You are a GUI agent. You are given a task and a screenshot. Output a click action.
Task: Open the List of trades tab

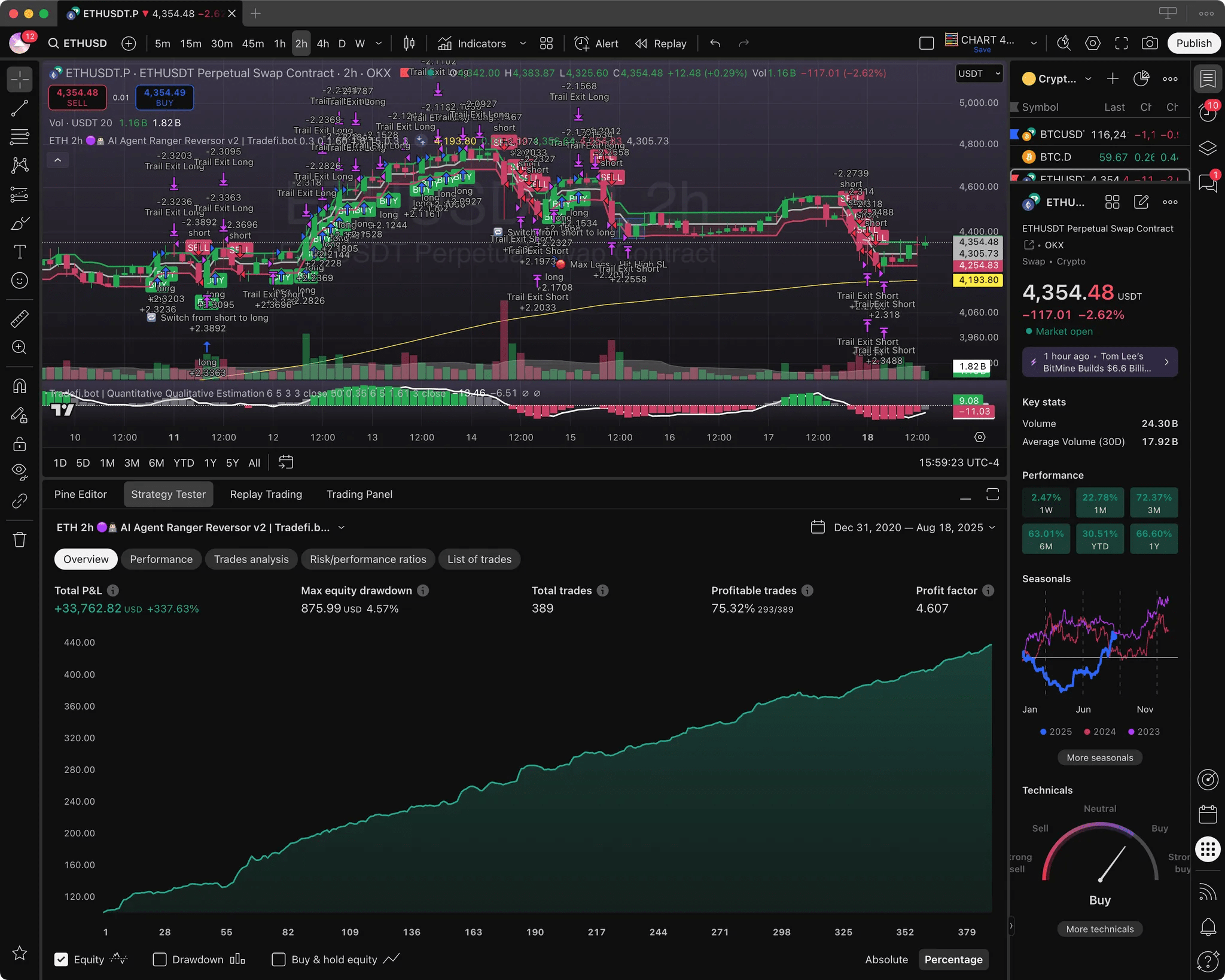pyautogui.click(x=480, y=559)
